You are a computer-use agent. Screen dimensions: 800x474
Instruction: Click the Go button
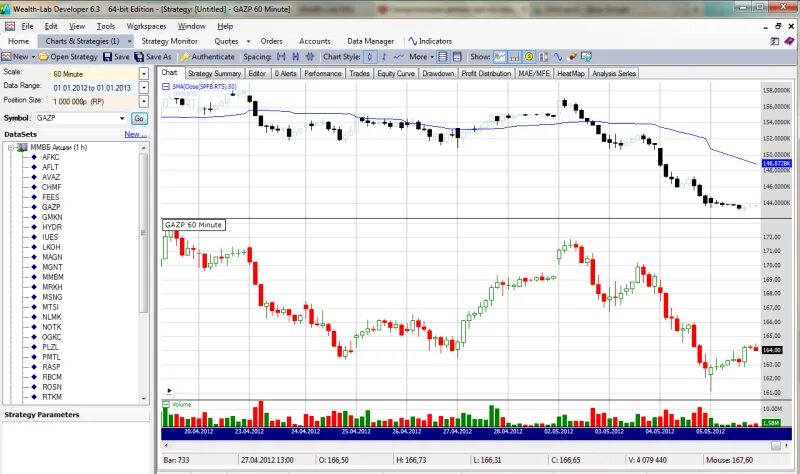click(x=139, y=118)
